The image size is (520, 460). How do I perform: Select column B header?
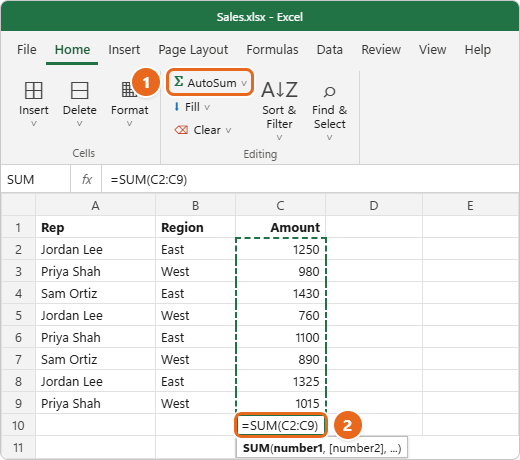tap(195, 205)
